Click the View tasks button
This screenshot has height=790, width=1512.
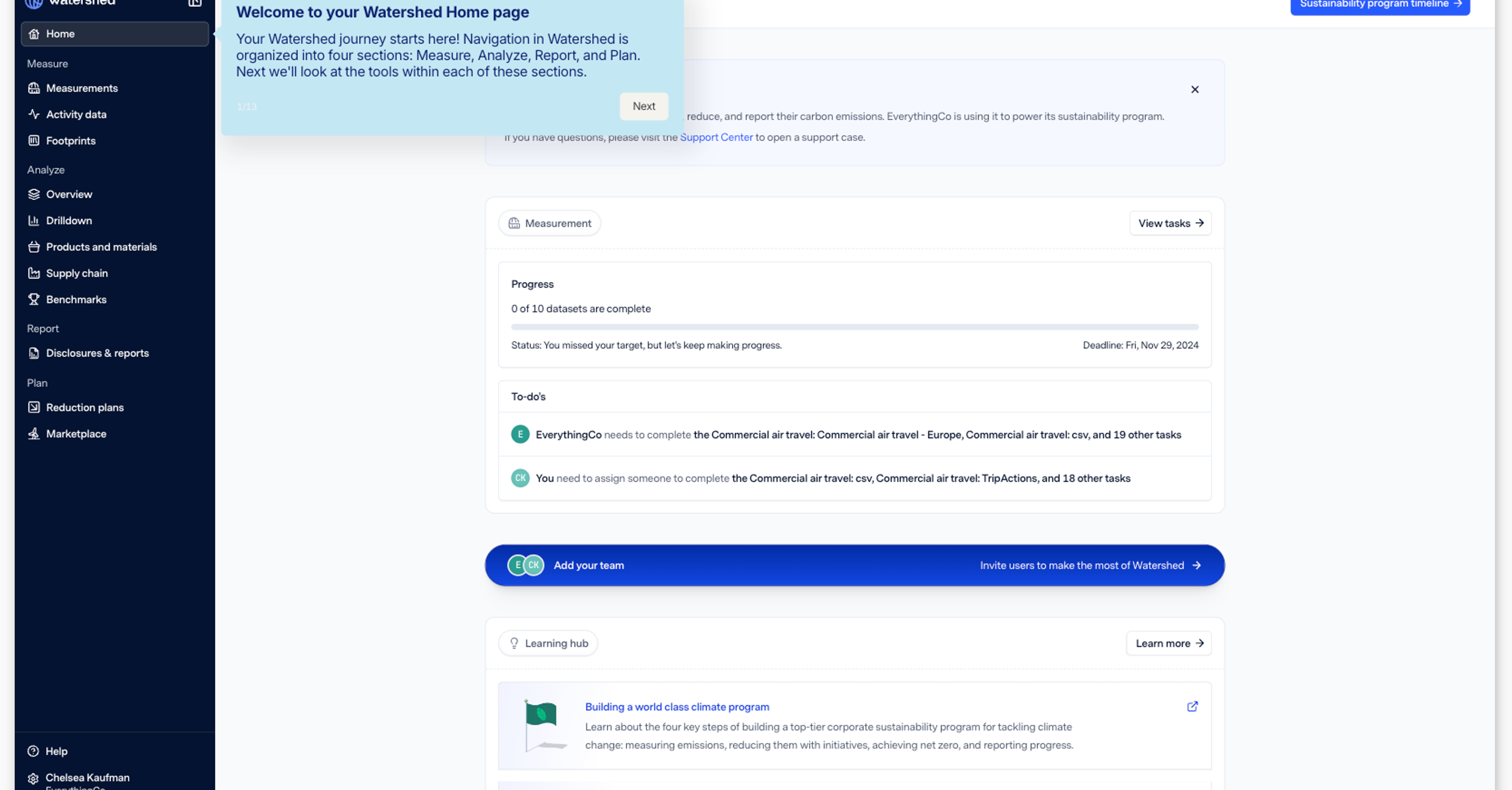tap(1170, 224)
